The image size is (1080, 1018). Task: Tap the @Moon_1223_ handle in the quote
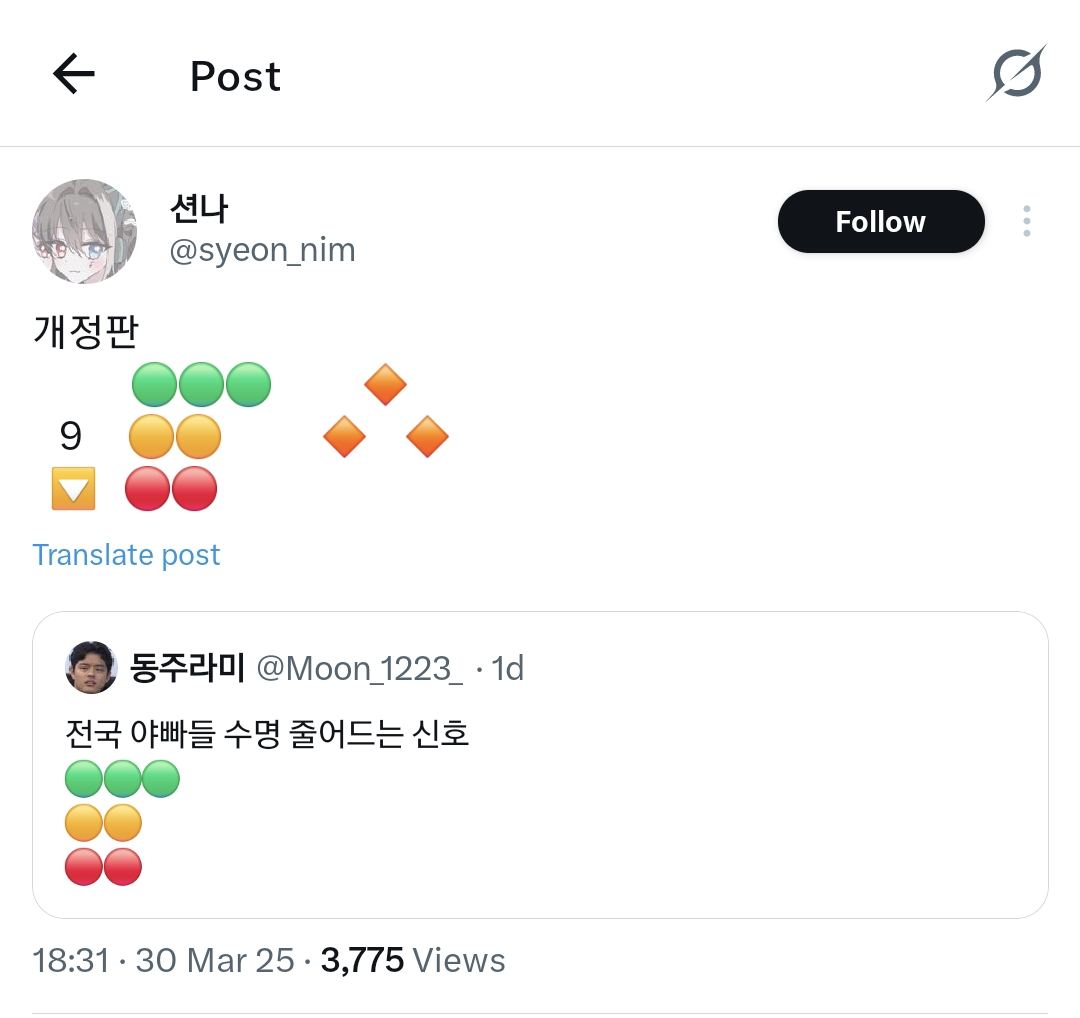[x=359, y=668]
